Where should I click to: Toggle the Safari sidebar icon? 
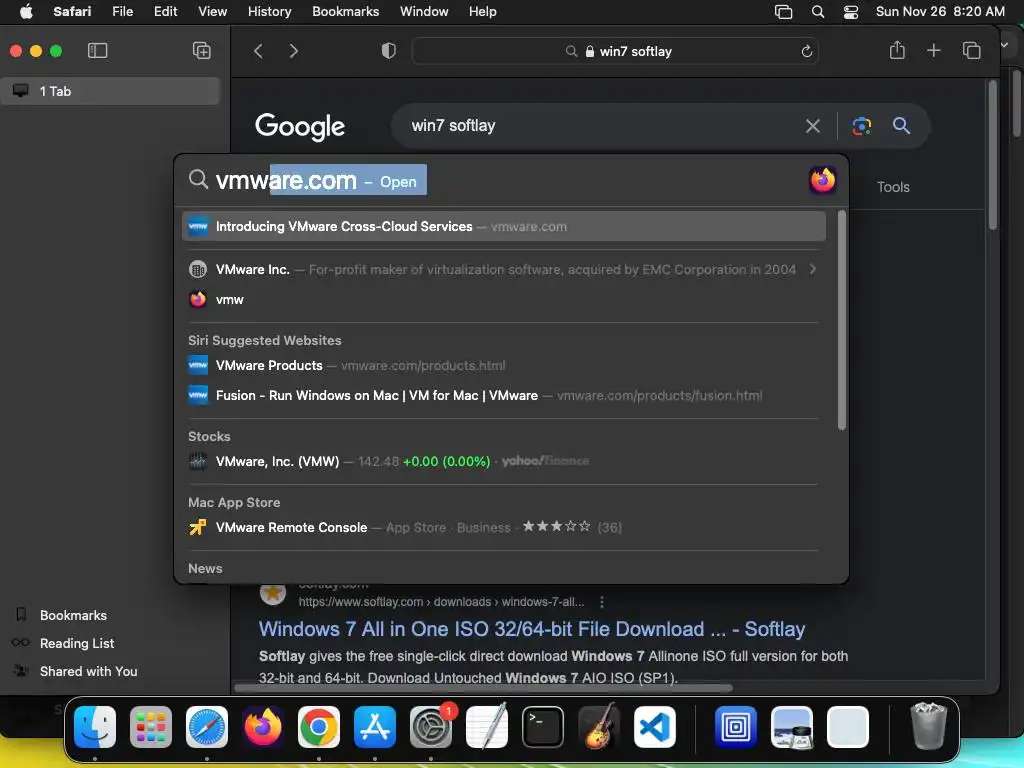click(x=97, y=51)
